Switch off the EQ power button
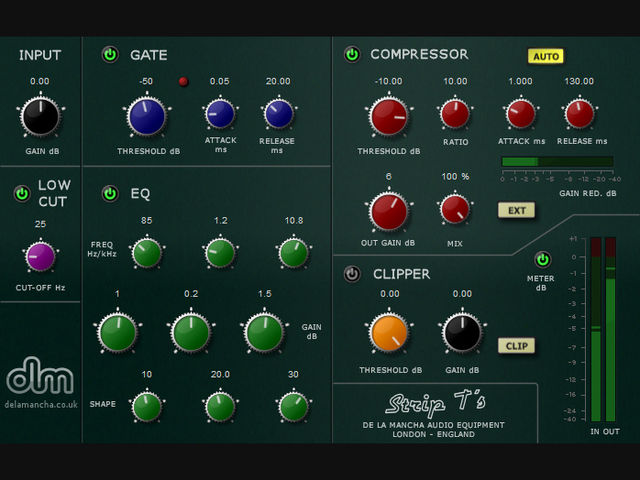The height and width of the screenshot is (480, 640). point(110,193)
